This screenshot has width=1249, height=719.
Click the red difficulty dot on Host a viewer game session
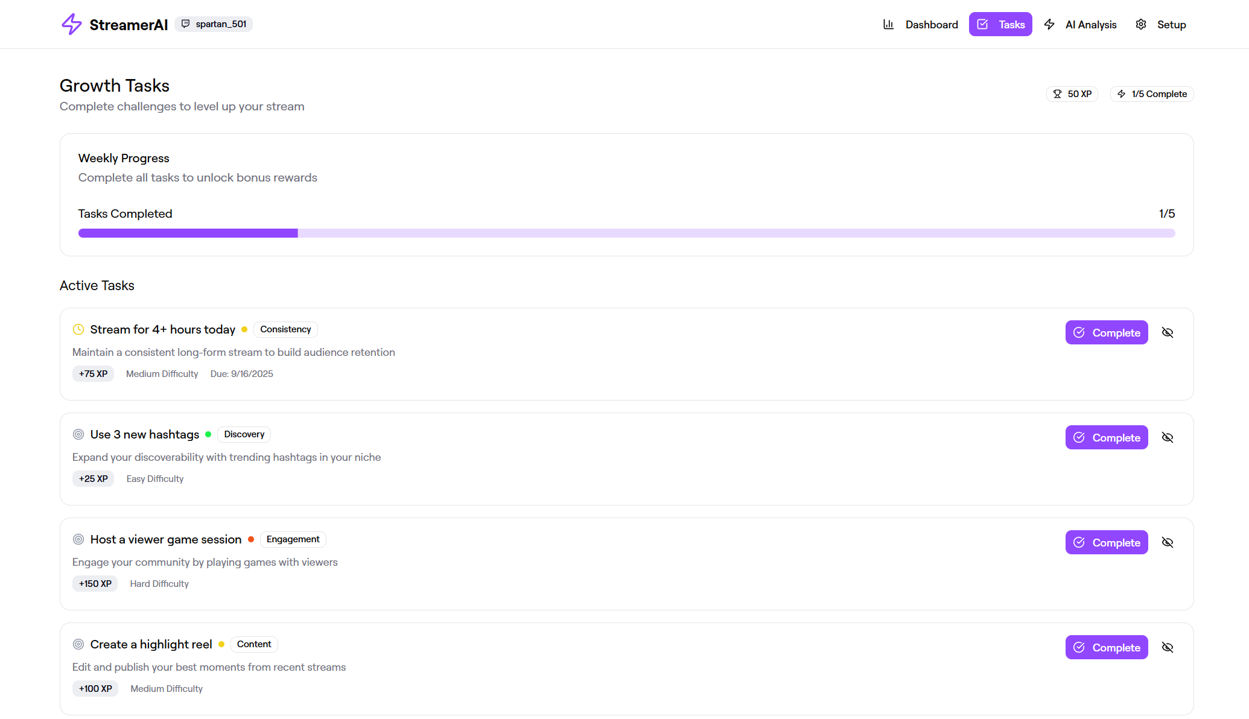[x=251, y=539]
